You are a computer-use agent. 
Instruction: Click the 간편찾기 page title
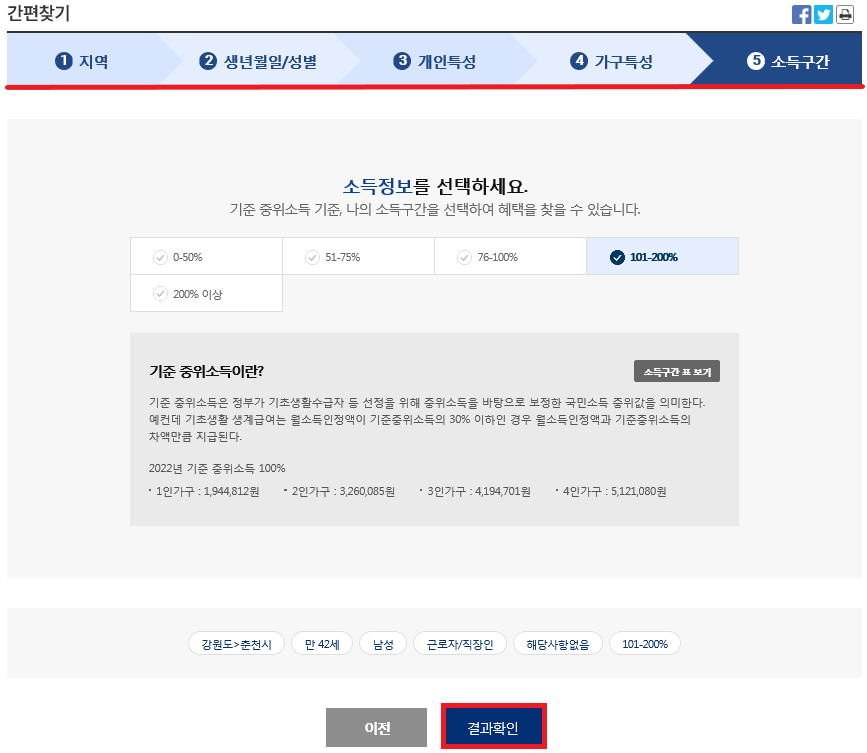(38, 13)
